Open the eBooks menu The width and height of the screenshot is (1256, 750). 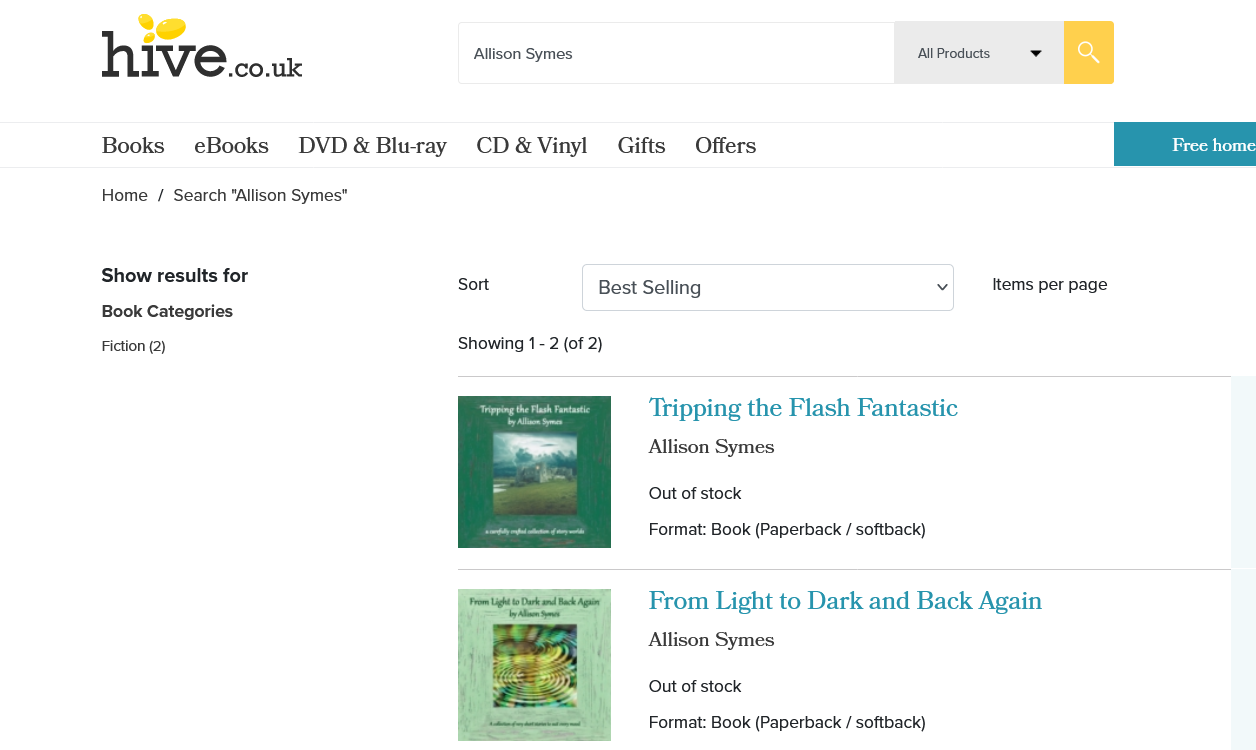point(231,146)
